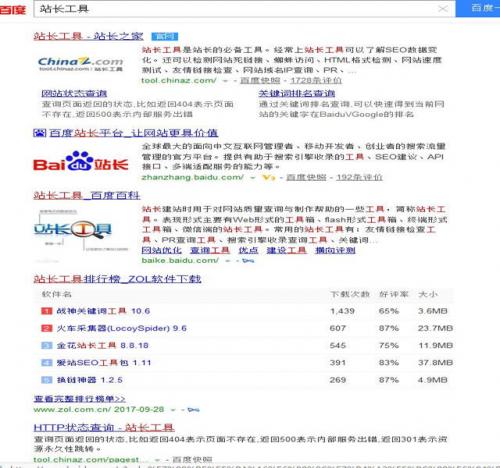The image size is (500, 468).
Task: Expand the dropdown arrow after tool.chinaz.com/
Action: 225,81
